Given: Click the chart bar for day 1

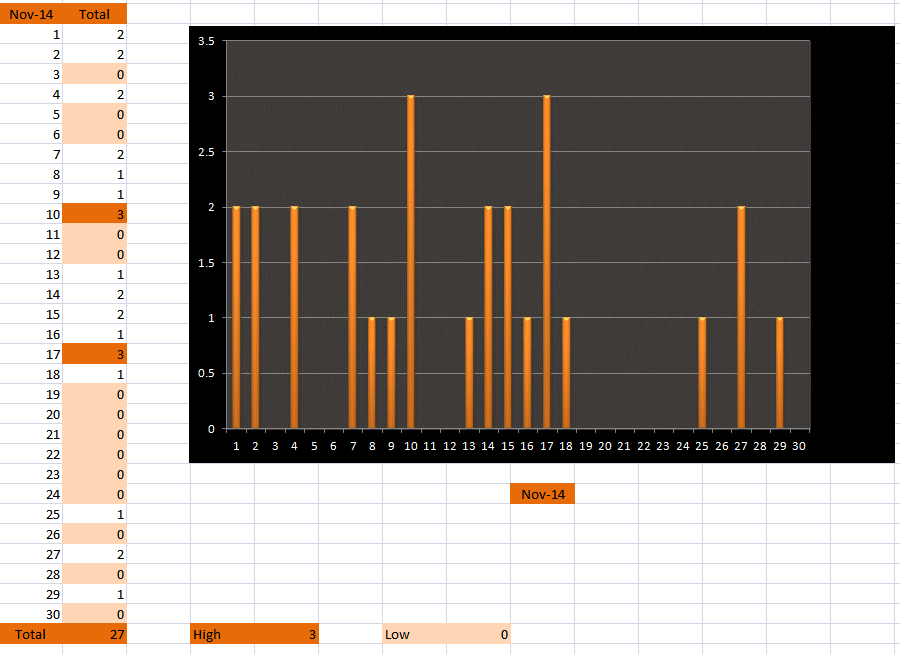Looking at the screenshot, I should [236, 318].
